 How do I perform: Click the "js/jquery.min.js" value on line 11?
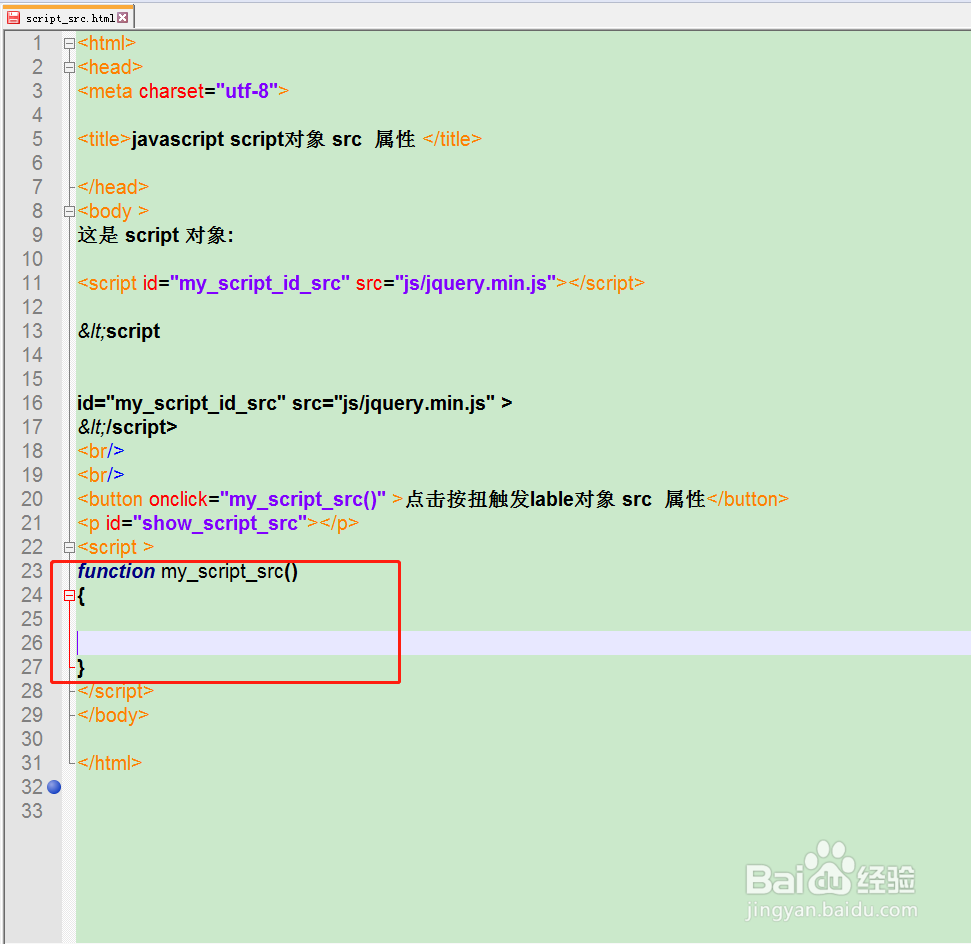476,284
